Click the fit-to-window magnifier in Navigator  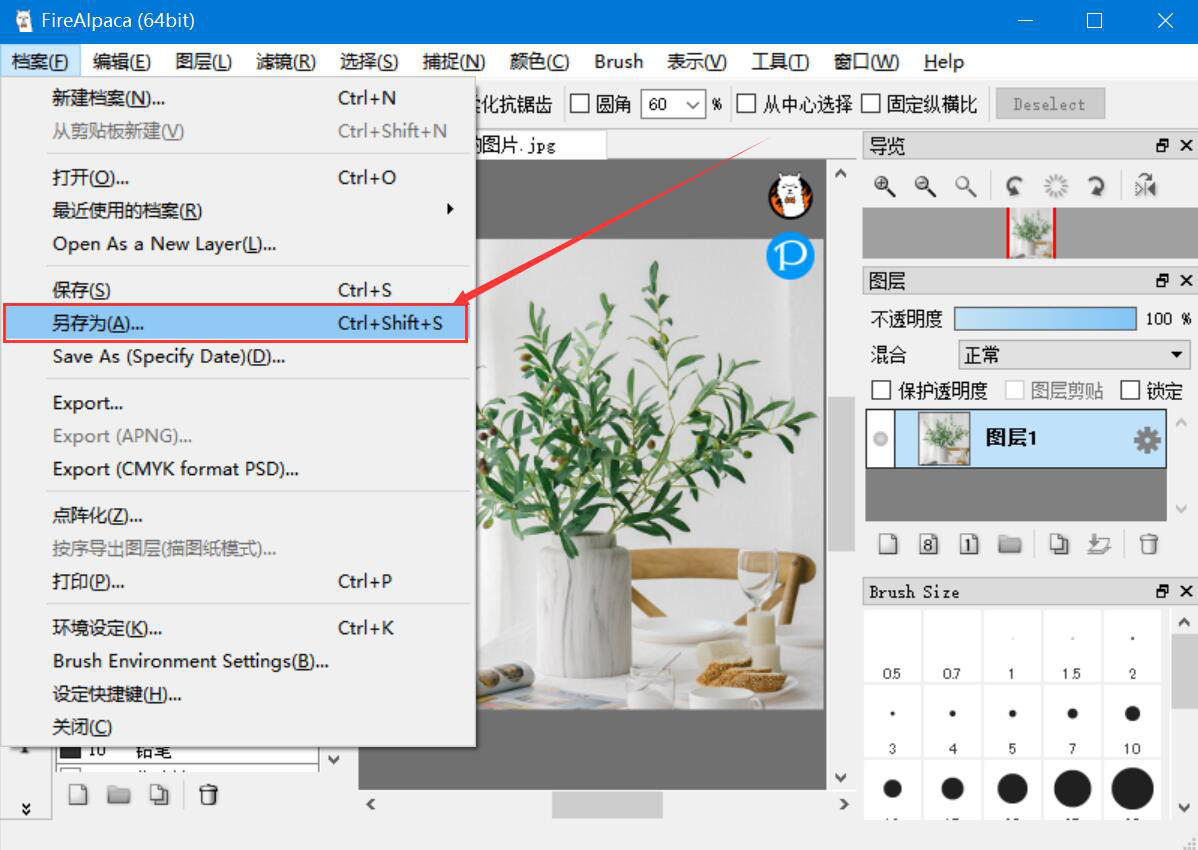coord(965,186)
